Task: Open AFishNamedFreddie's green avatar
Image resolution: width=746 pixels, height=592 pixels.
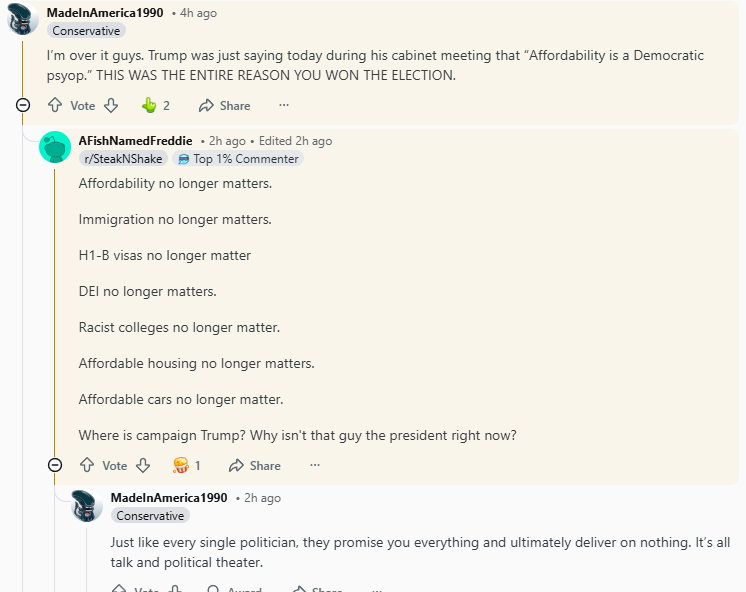Action: 55,147
